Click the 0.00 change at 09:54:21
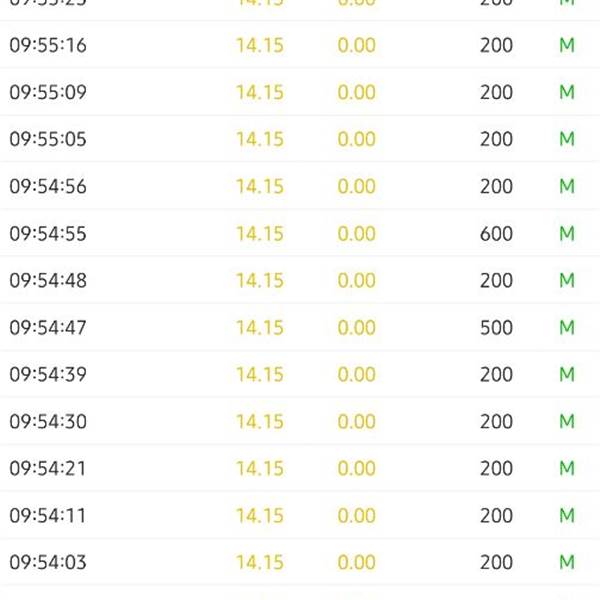The width and height of the screenshot is (600, 600). point(356,469)
